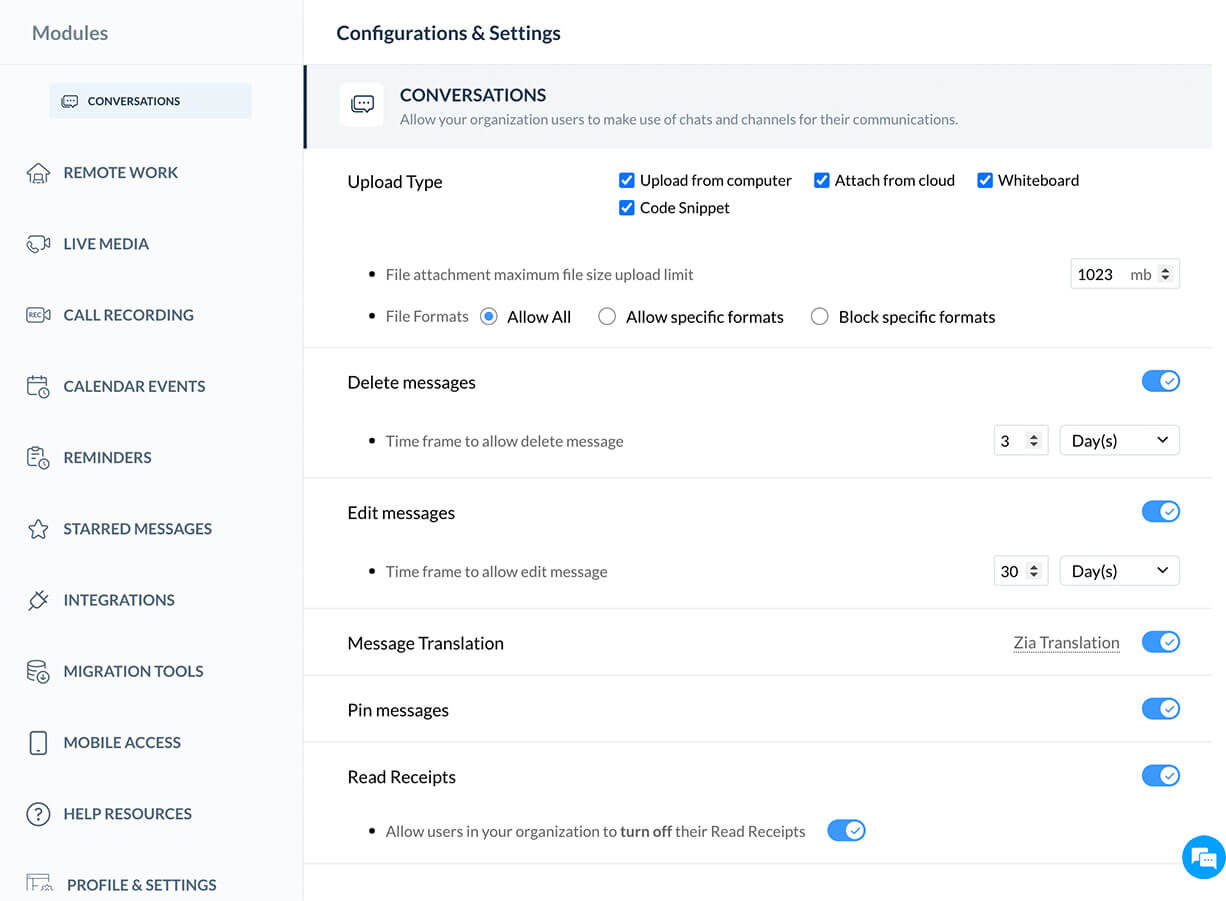Click the Call Recording REC icon
Image resolution: width=1226 pixels, height=901 pixels.
point(38,315)
